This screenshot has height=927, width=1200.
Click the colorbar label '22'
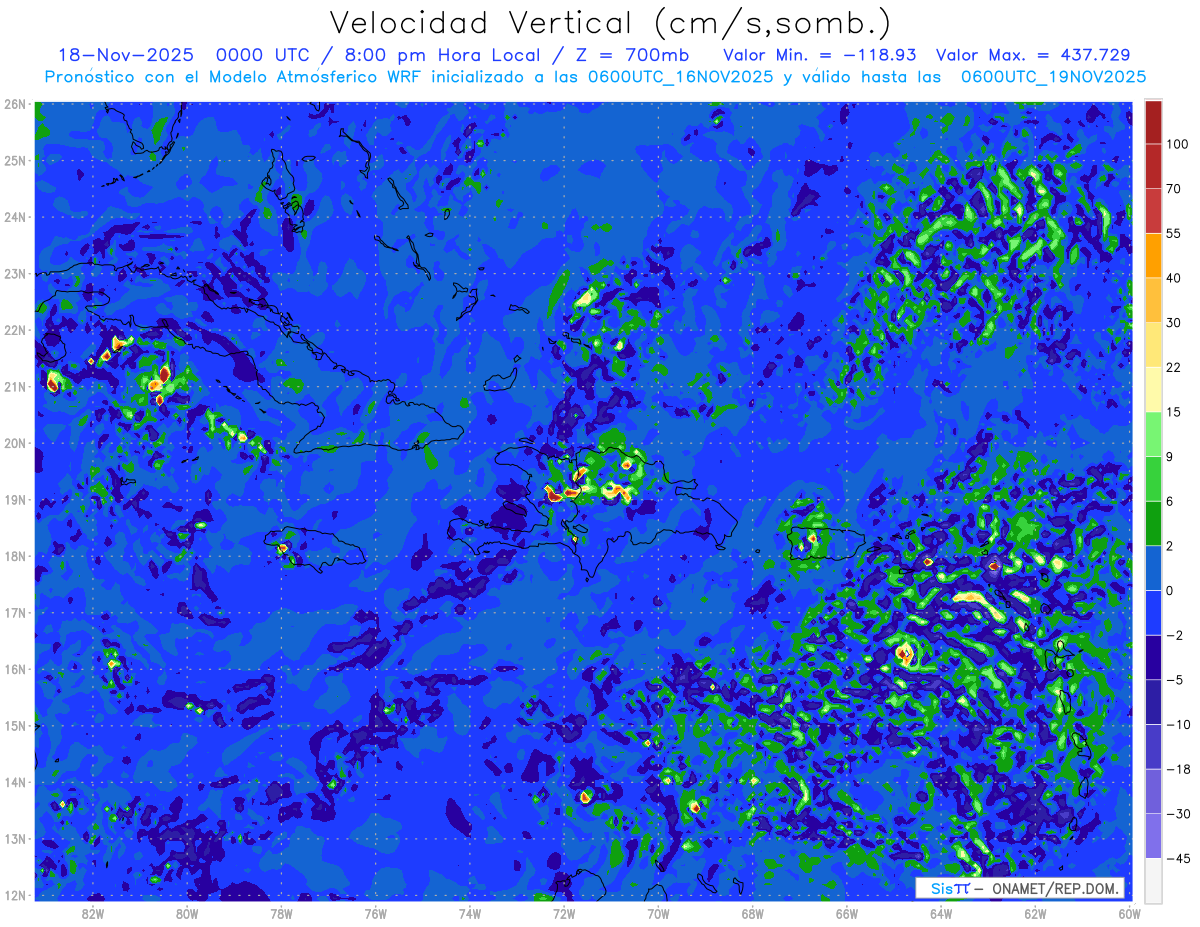(1174, 368)
